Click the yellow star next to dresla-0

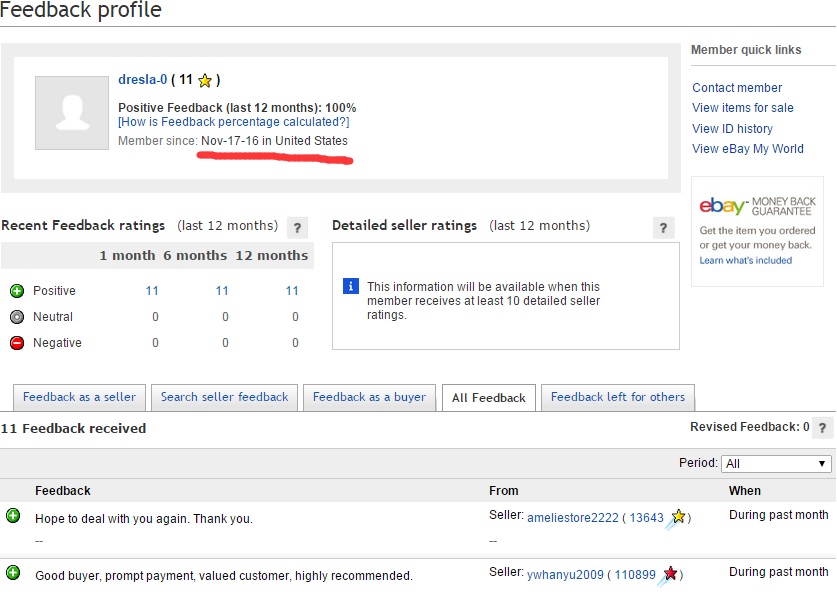coord(205,81)
